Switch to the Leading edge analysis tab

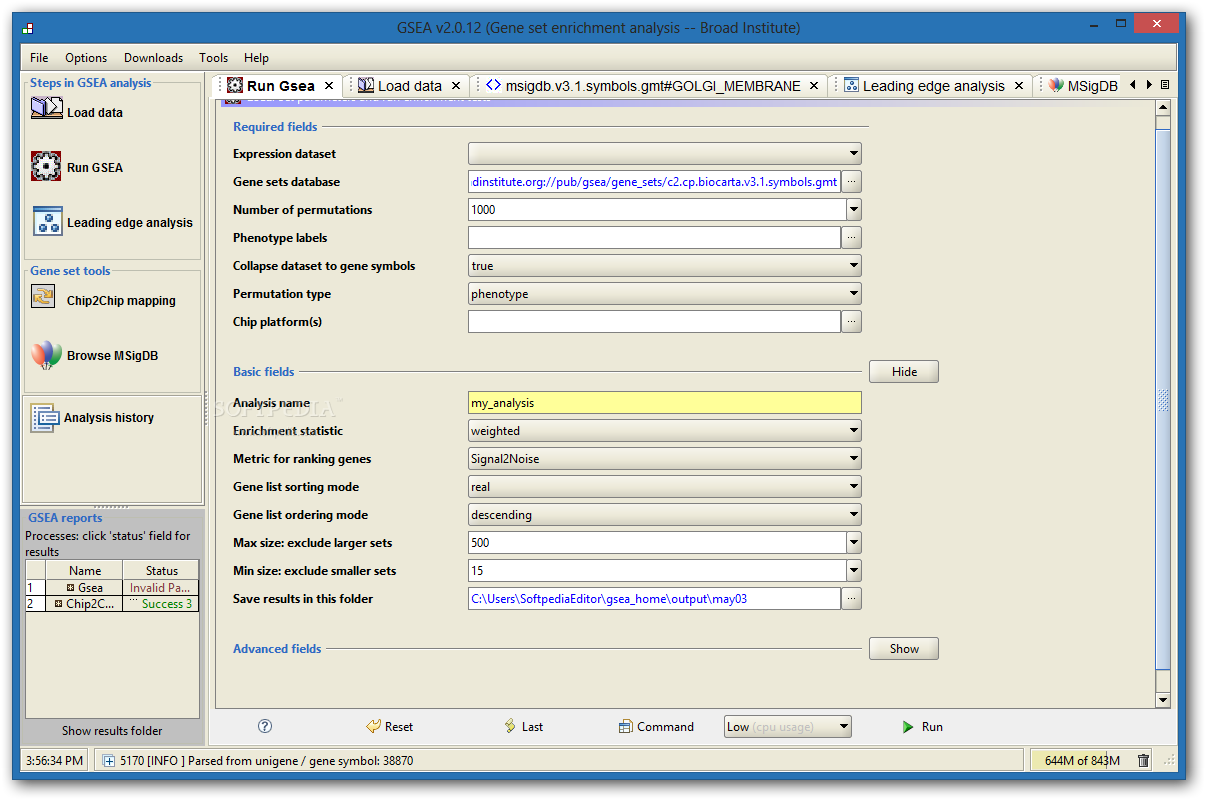pos(933,86)
